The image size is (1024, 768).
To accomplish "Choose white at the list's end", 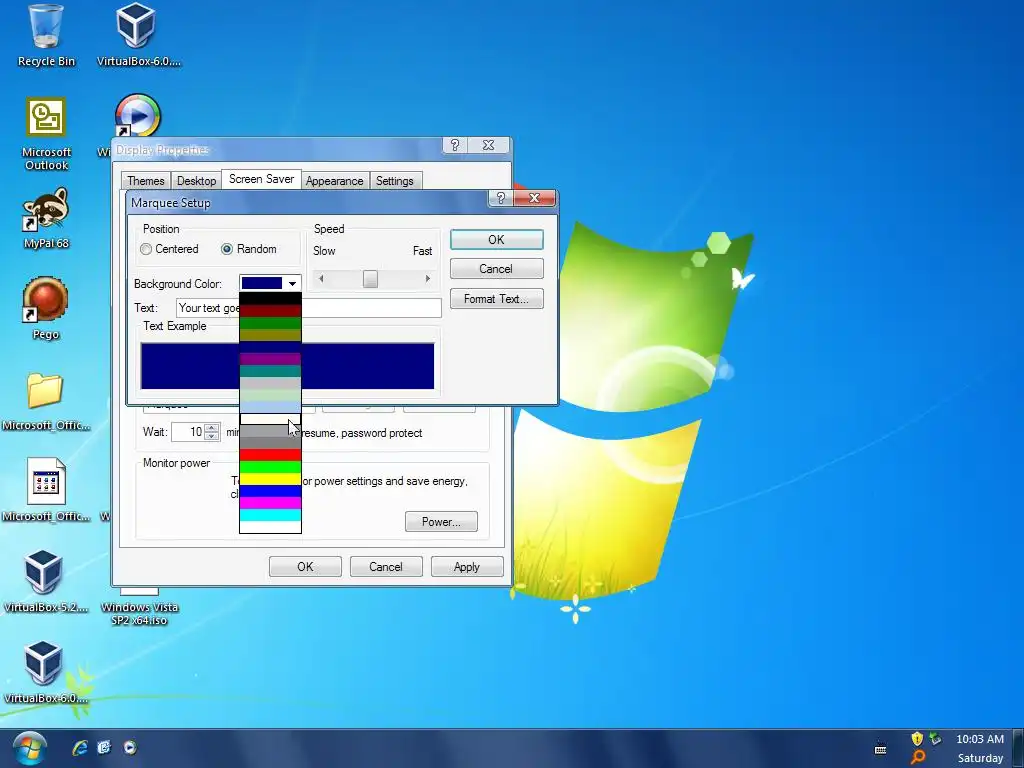I will [x=270, y=527].
